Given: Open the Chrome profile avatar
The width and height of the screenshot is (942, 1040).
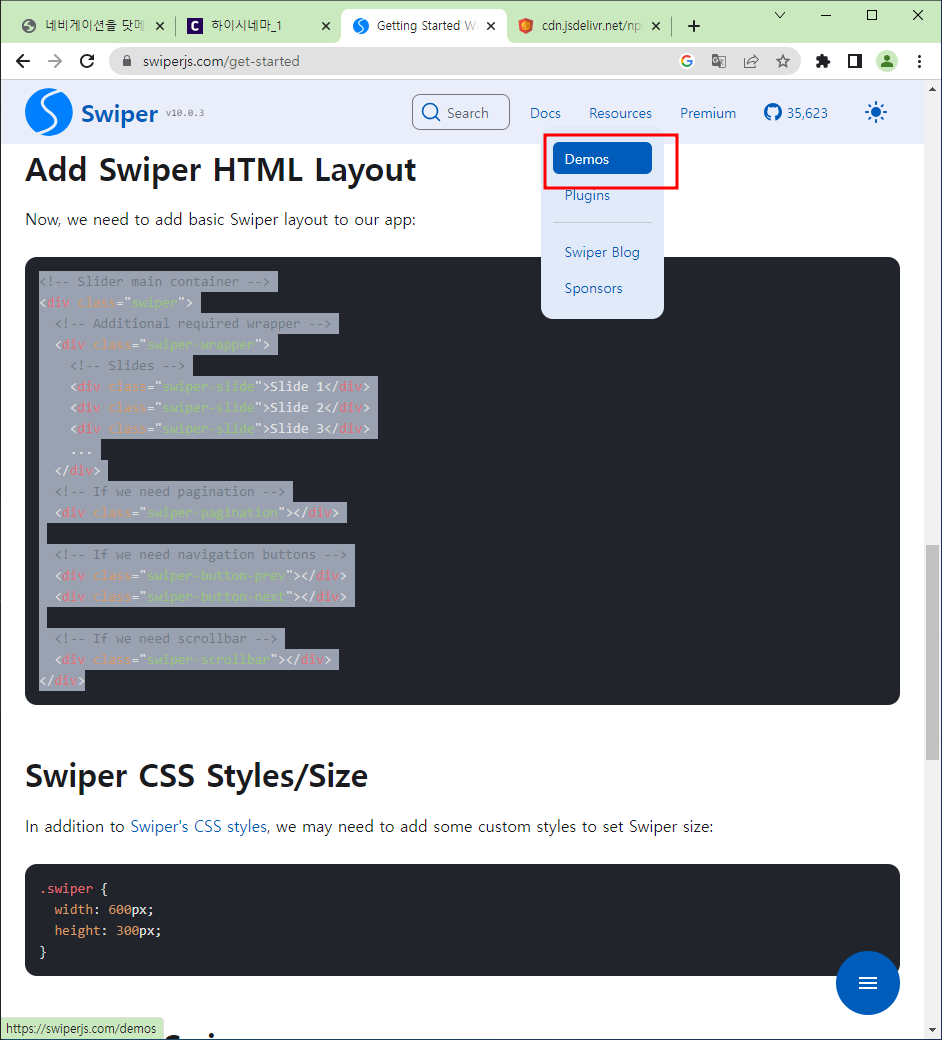Looking at the screenshot, I should tap(887, 61).
